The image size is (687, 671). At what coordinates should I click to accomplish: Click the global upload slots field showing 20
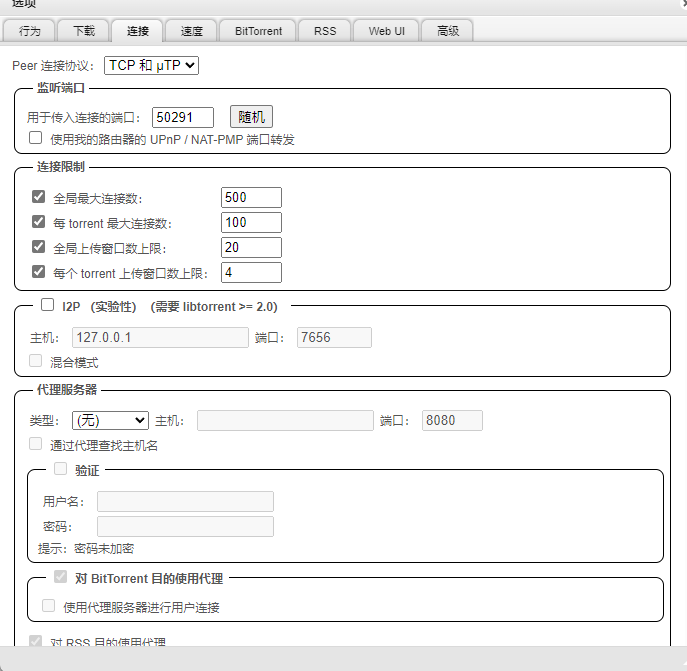[251, 247]
